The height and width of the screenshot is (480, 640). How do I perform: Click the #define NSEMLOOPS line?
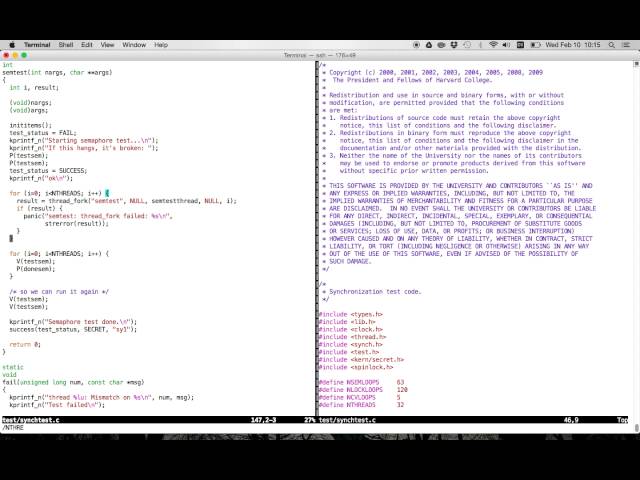click(x=361, y=382)
